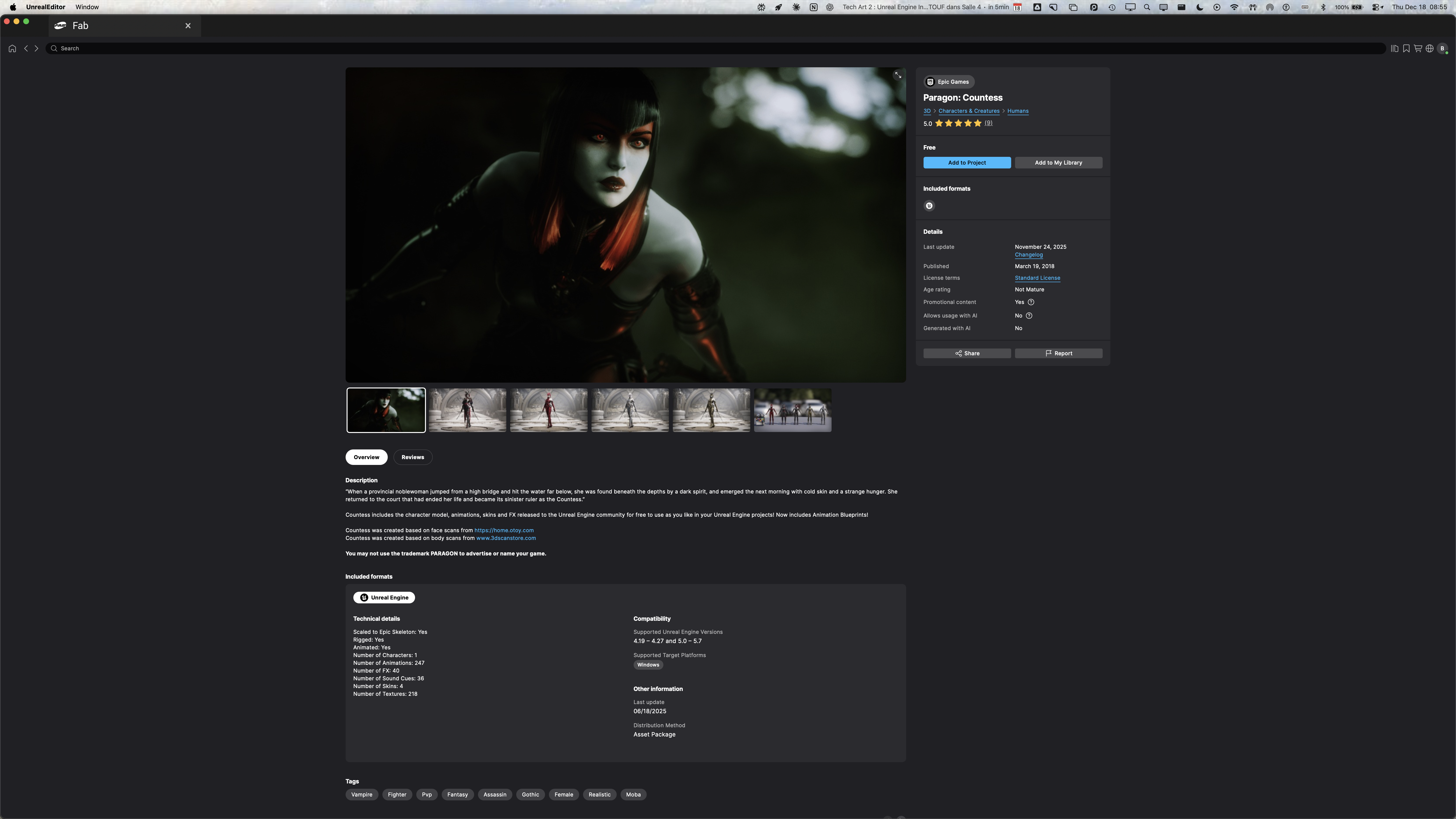Image resolution: width=1456 pixels, height=819 pixels.
Task: Open Bluetooth menu in the menu bar
Action: [x=1323, y=7]
